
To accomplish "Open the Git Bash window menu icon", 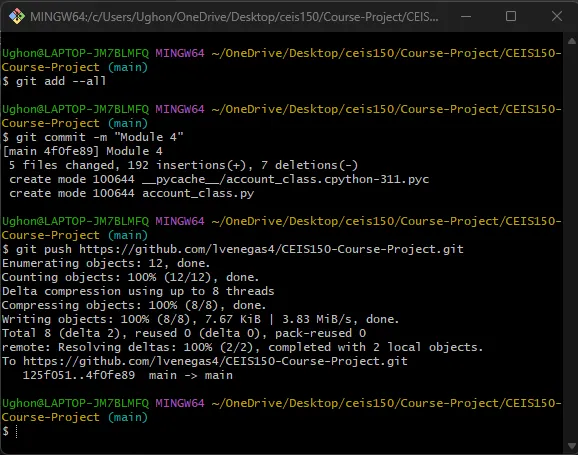I will point(17,17).
